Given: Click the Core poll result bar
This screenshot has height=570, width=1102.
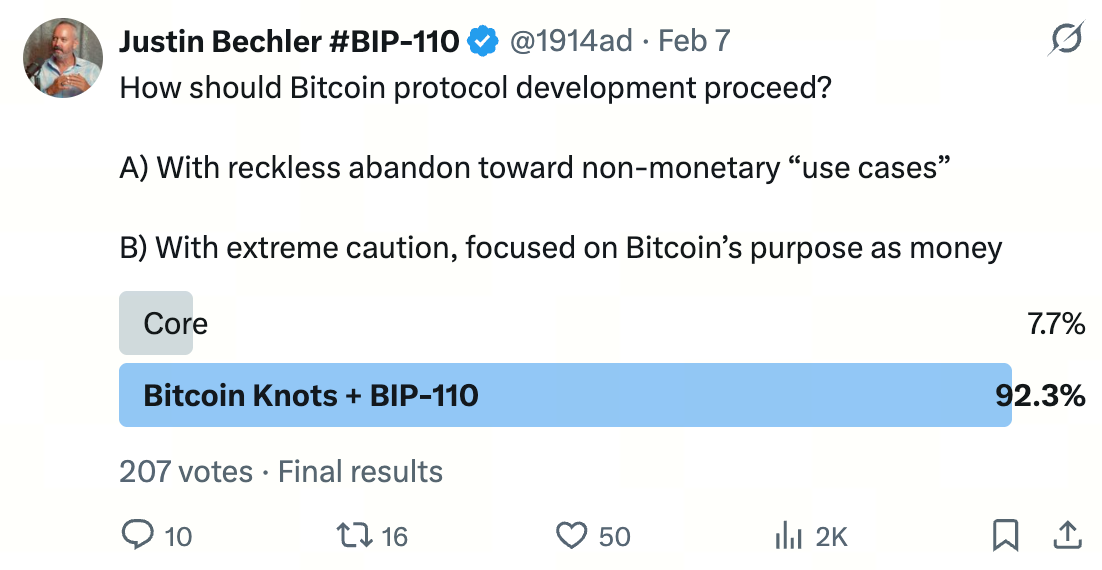Looking at the screenshot, I should click(156, 323).
